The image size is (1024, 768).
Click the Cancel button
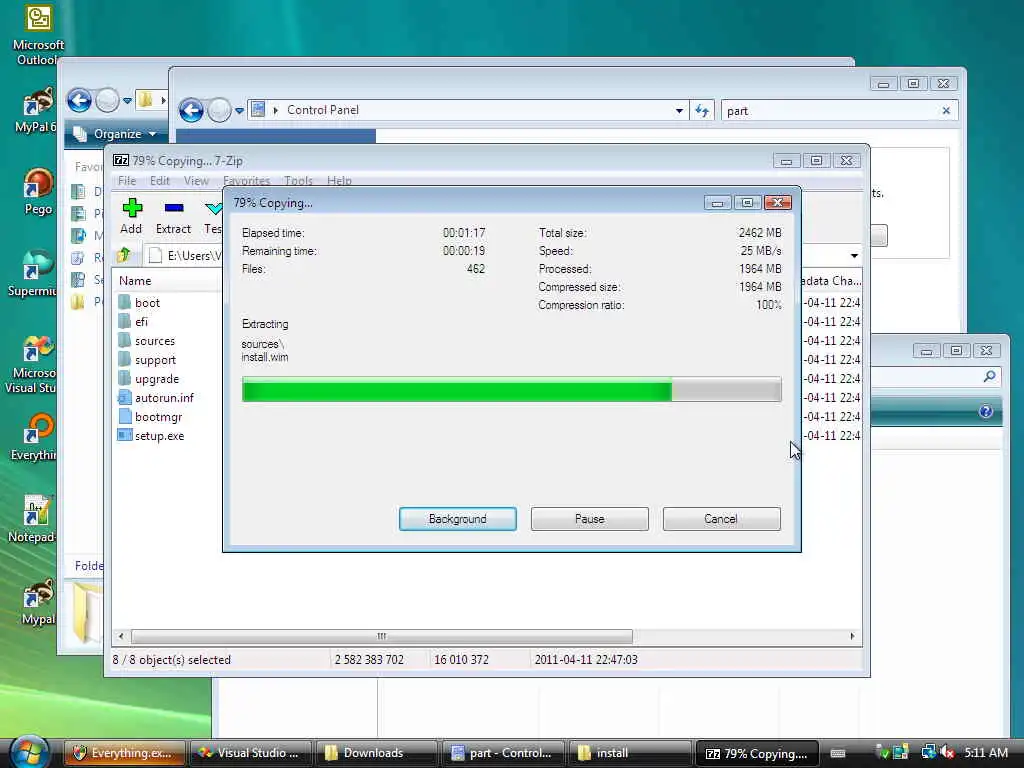(x=722, y=519)
